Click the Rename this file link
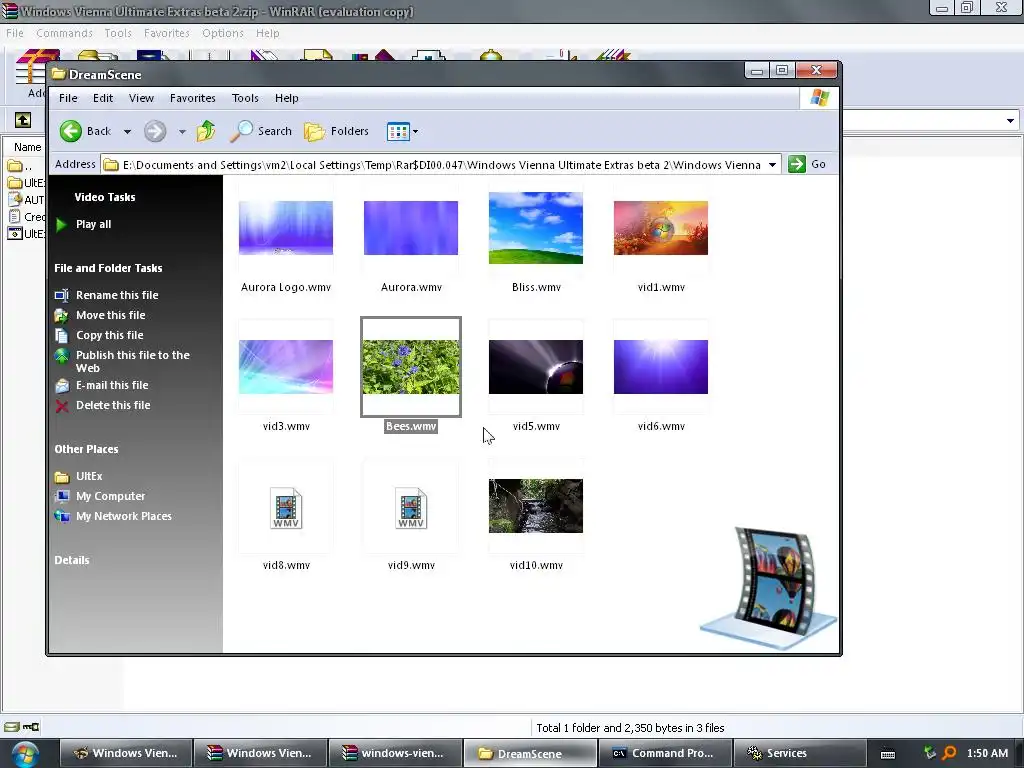This screenshot has width=1024, height=768. click(117, 295)
